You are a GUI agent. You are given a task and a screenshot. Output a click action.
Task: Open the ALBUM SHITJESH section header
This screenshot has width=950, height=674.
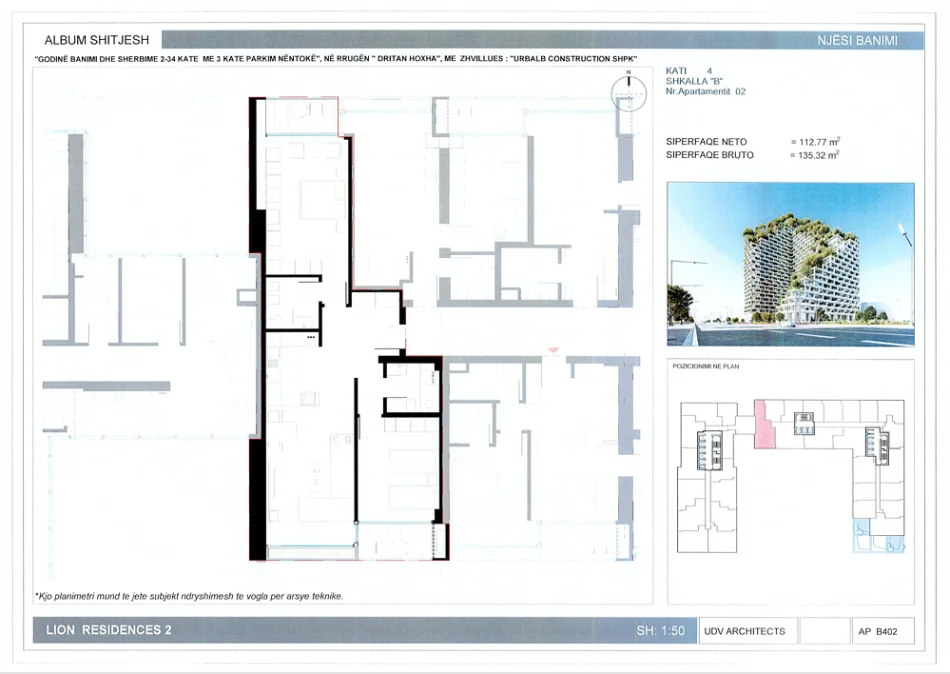click(x=95, y=40)
